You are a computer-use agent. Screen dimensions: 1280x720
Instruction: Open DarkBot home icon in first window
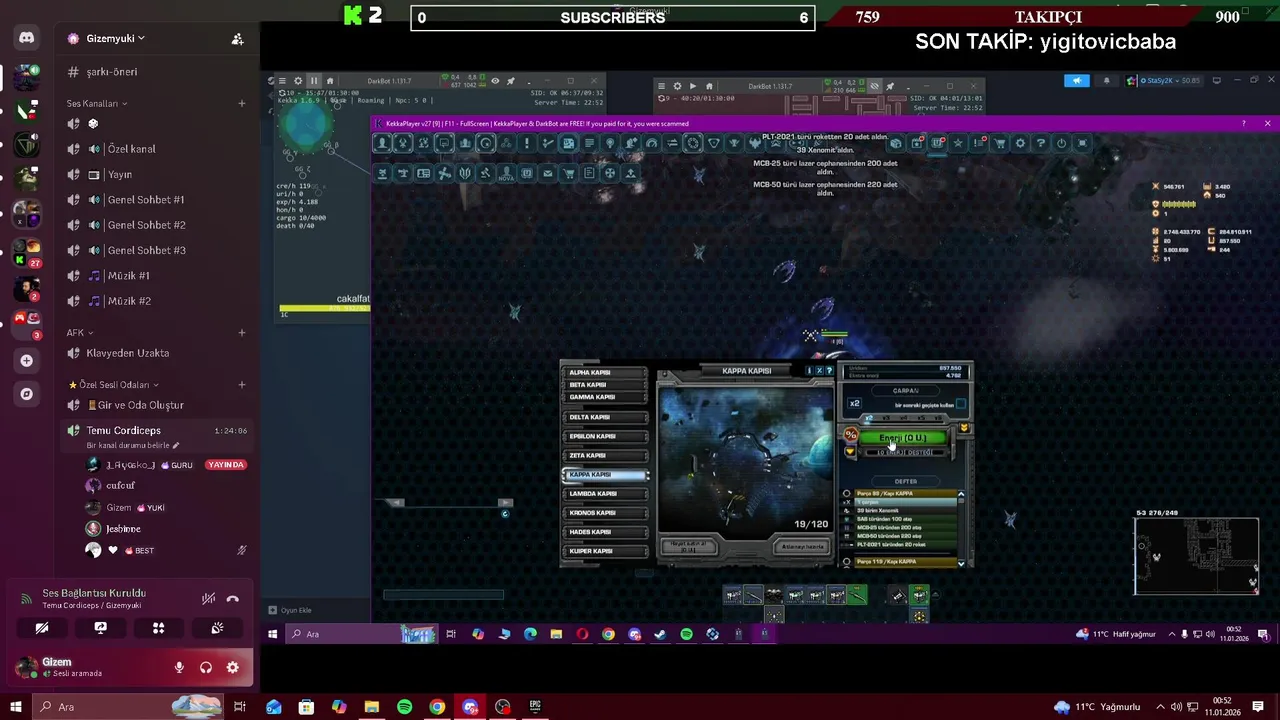(x=330, y=81)
